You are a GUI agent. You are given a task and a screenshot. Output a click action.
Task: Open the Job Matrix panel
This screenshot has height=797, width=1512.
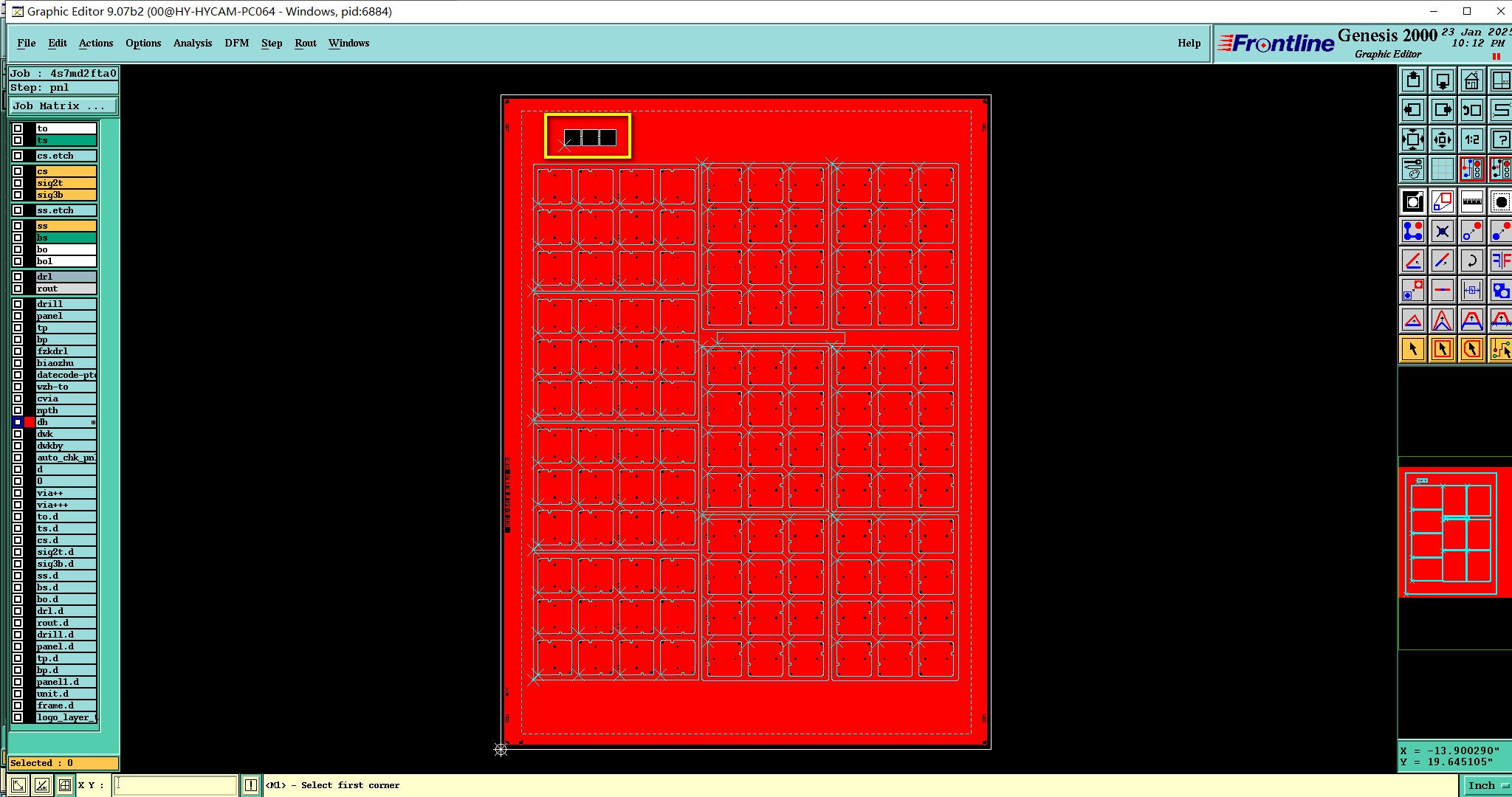(x=63, y=106)
